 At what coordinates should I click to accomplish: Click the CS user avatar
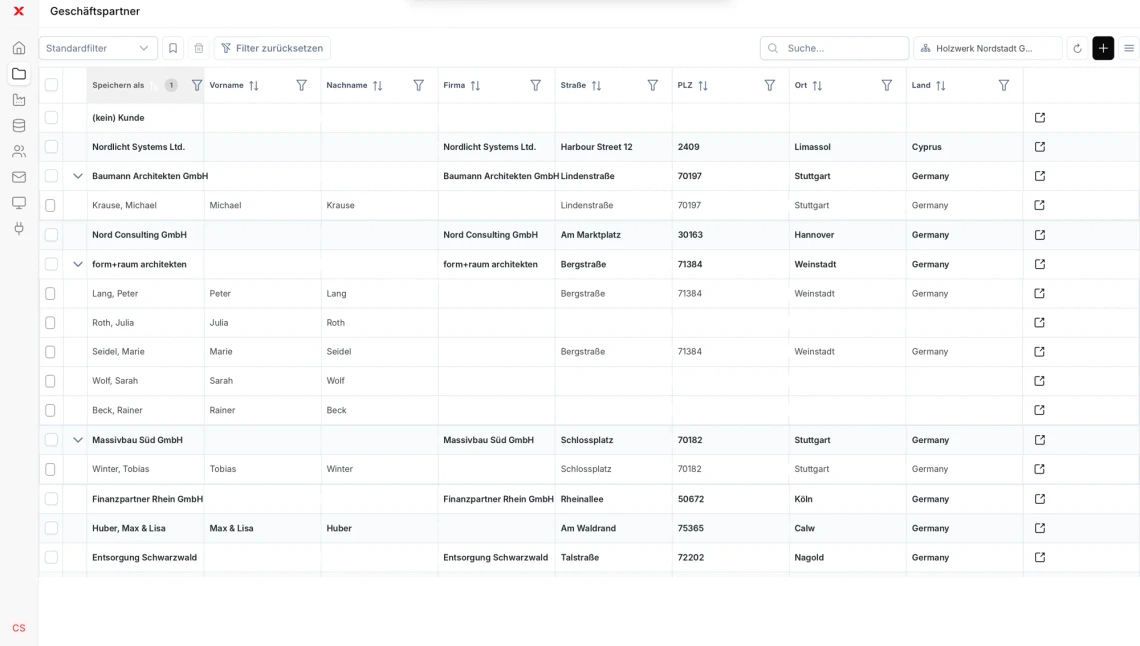click(19, 628)
